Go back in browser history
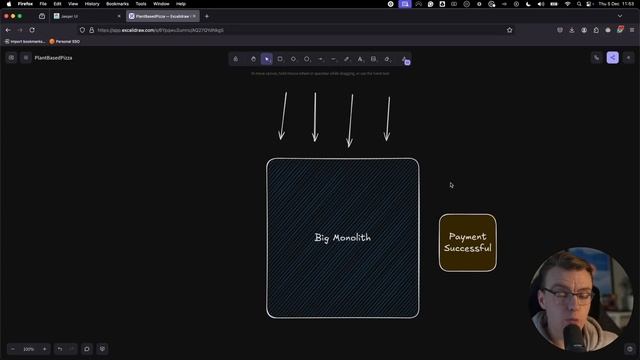The height and width of the screenshot is (360, 640). (x=8, y=30)
